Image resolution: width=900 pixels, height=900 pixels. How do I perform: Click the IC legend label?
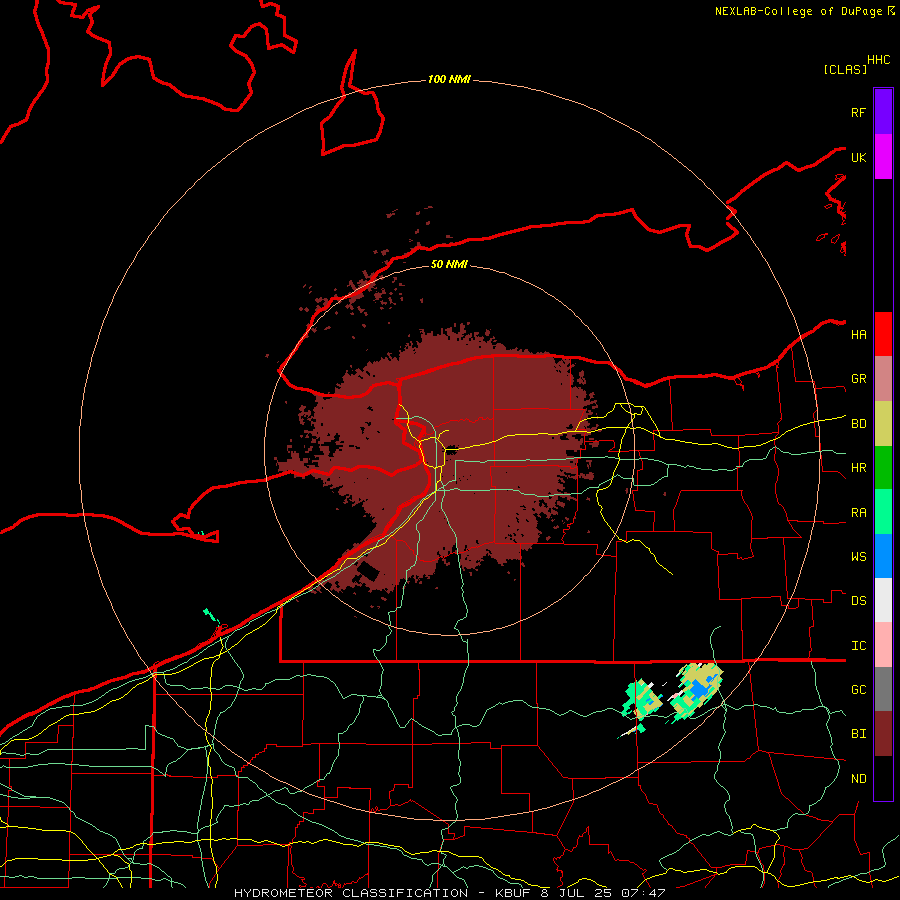click(x=858, y=646)
